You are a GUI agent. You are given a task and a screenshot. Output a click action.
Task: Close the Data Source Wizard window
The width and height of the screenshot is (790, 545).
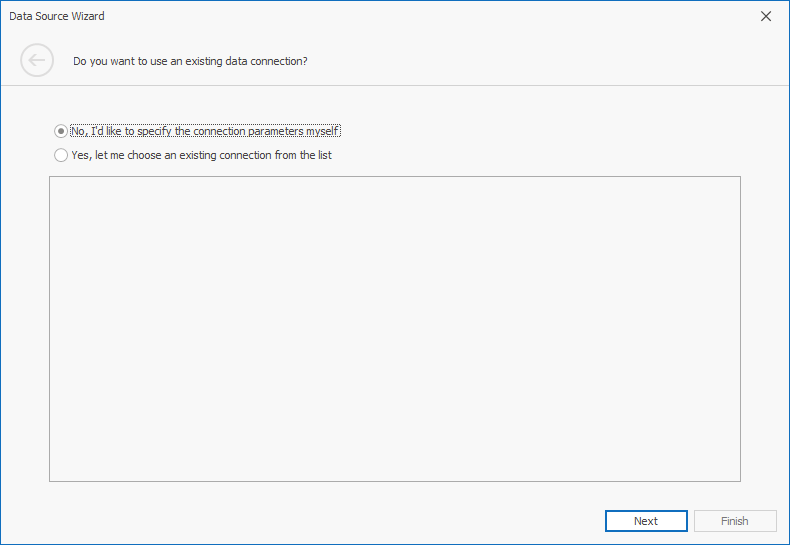766,16
